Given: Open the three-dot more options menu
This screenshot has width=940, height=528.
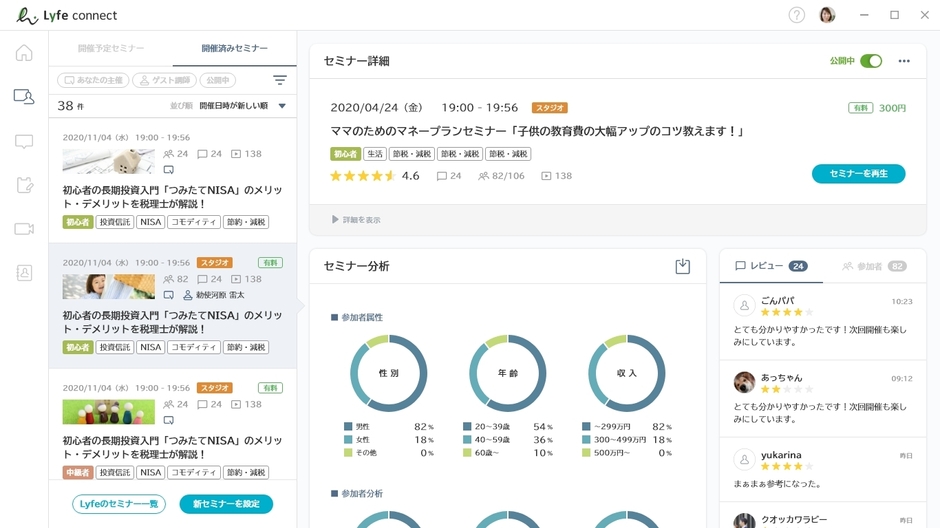Looking at the screenshot, I should [904, 61].
